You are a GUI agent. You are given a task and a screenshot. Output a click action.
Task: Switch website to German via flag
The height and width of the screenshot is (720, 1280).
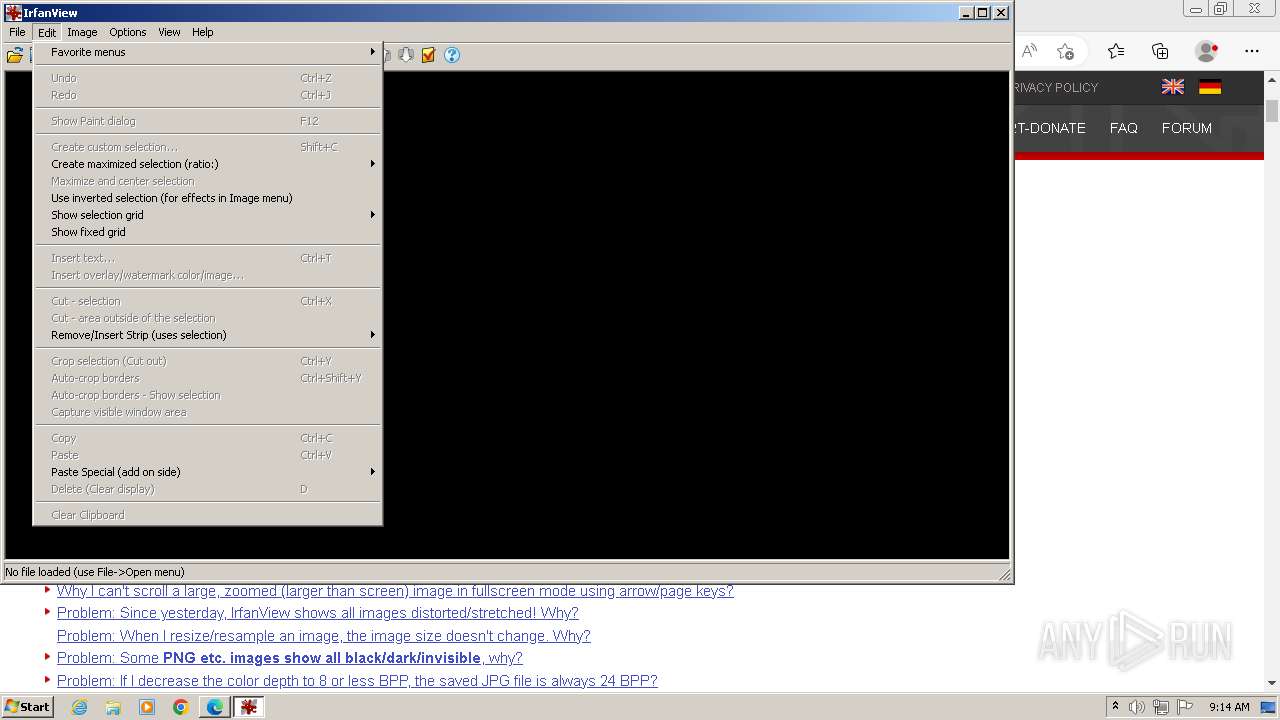pos(1210,87)
